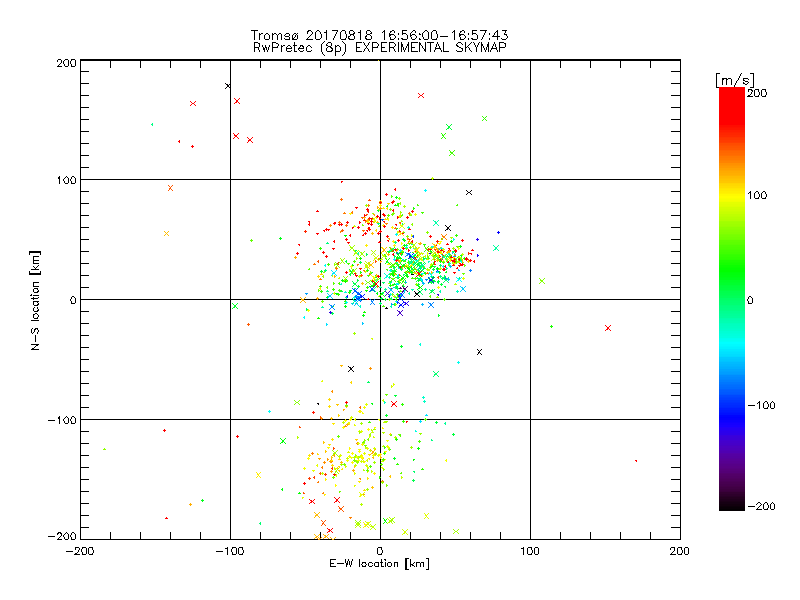Viewport: 800px width, 600px height.
Task: Click the "-200" label at the color bar bottom
Action: [761, 507]
